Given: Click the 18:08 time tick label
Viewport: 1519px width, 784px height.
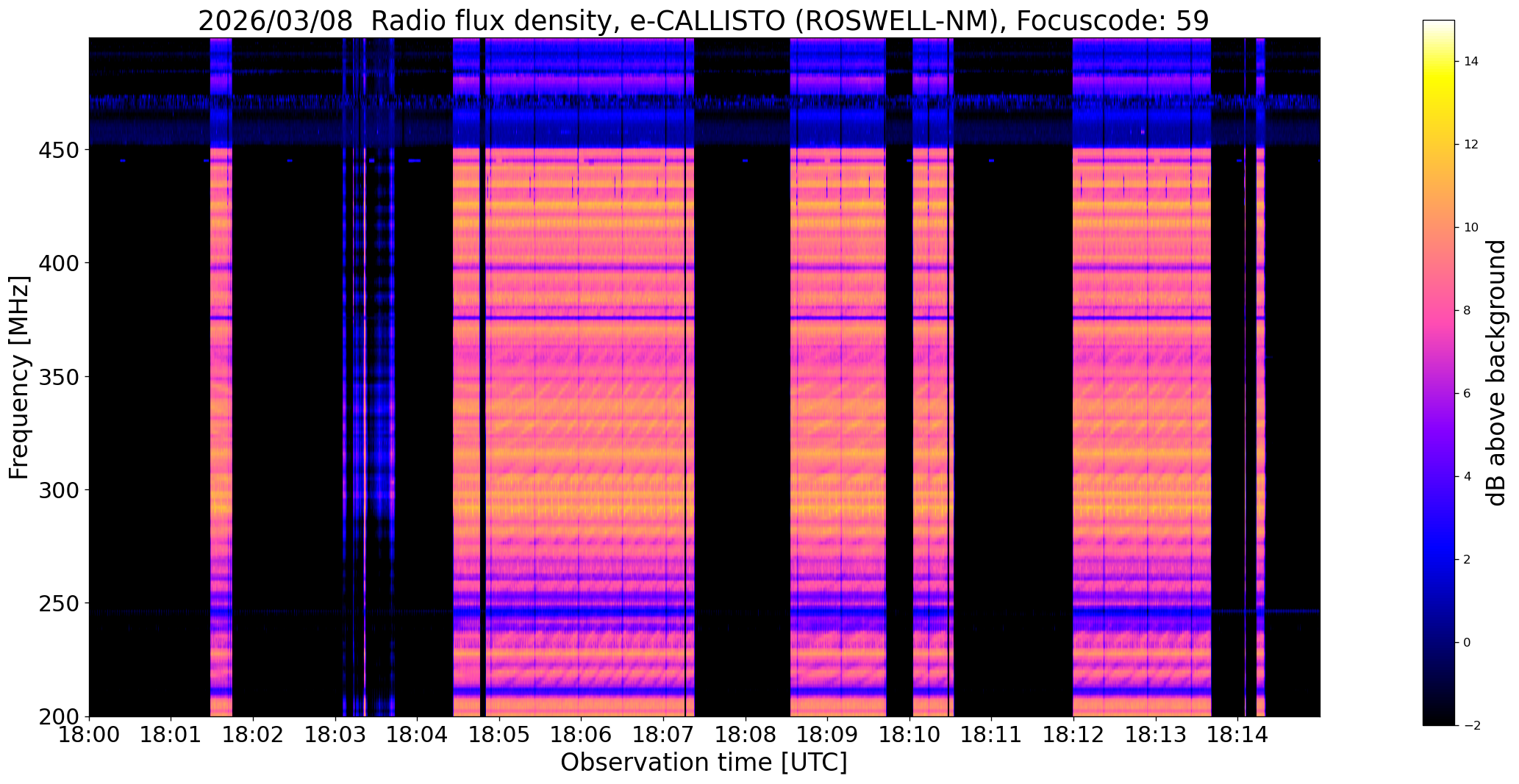Looking at the screenshot, I should pyautogui.click(x=746, y=735).
